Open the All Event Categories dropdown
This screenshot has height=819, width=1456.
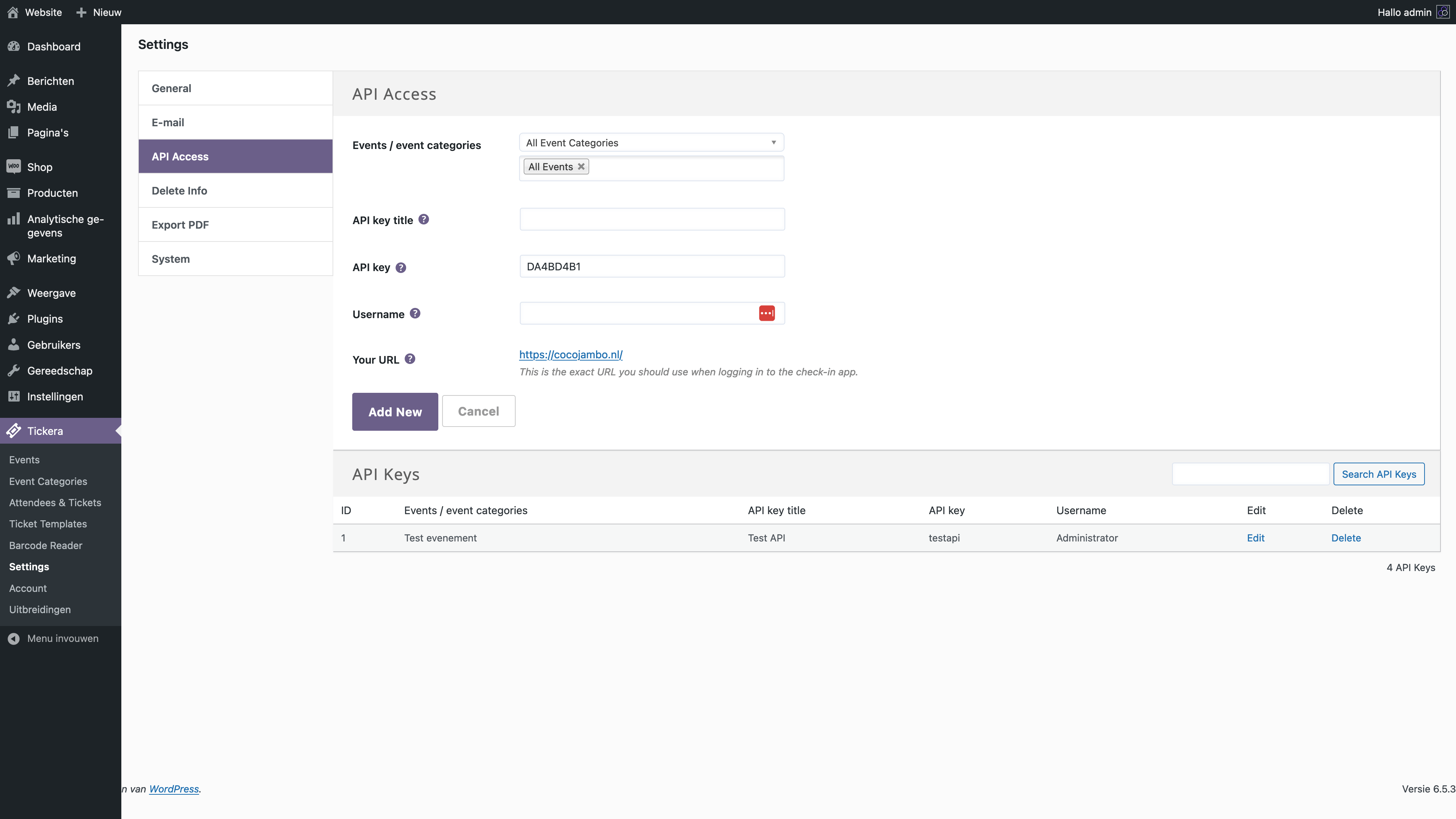pyautogui.click(x=651, y=143)
